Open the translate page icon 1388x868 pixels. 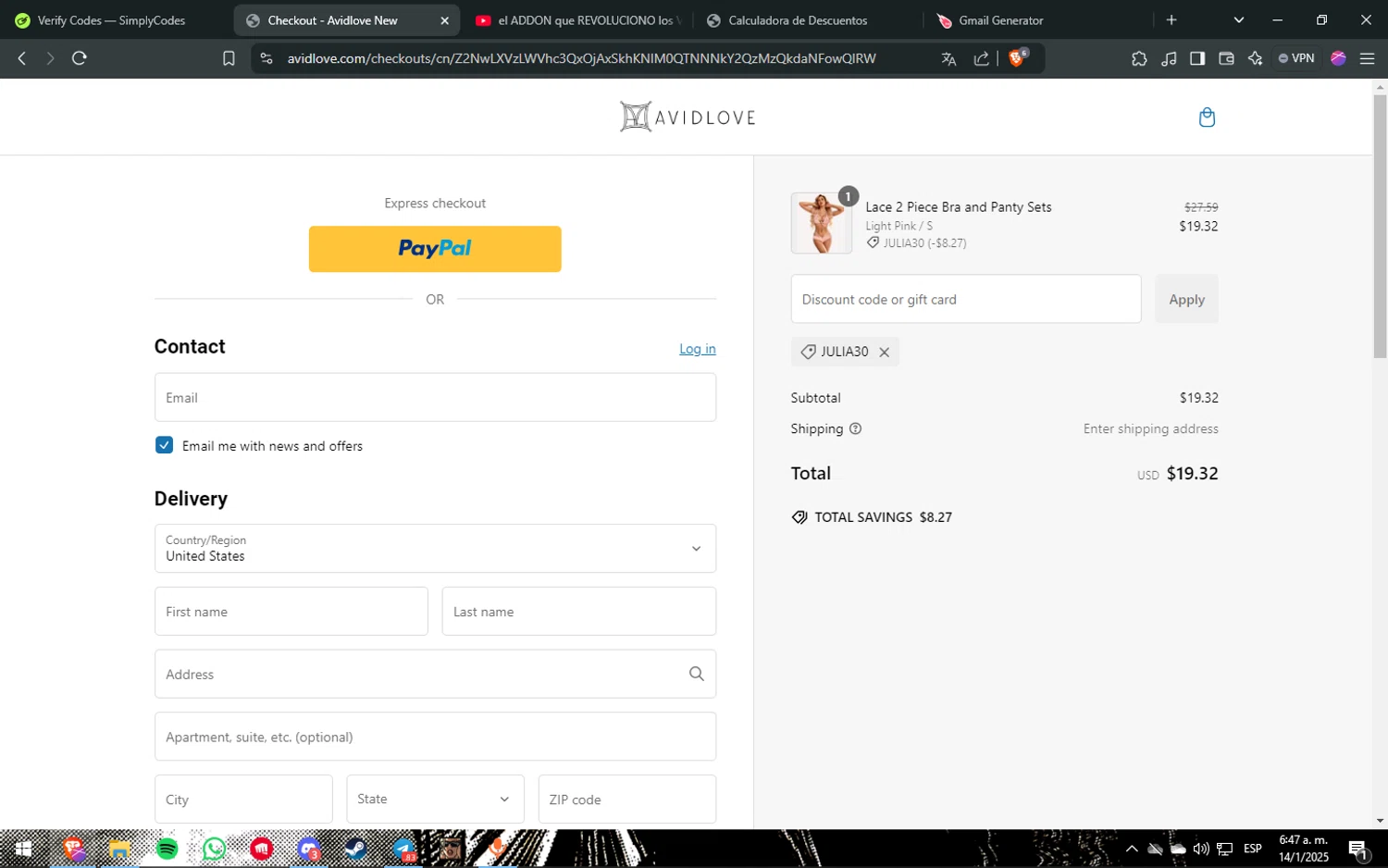pos(948,58)
